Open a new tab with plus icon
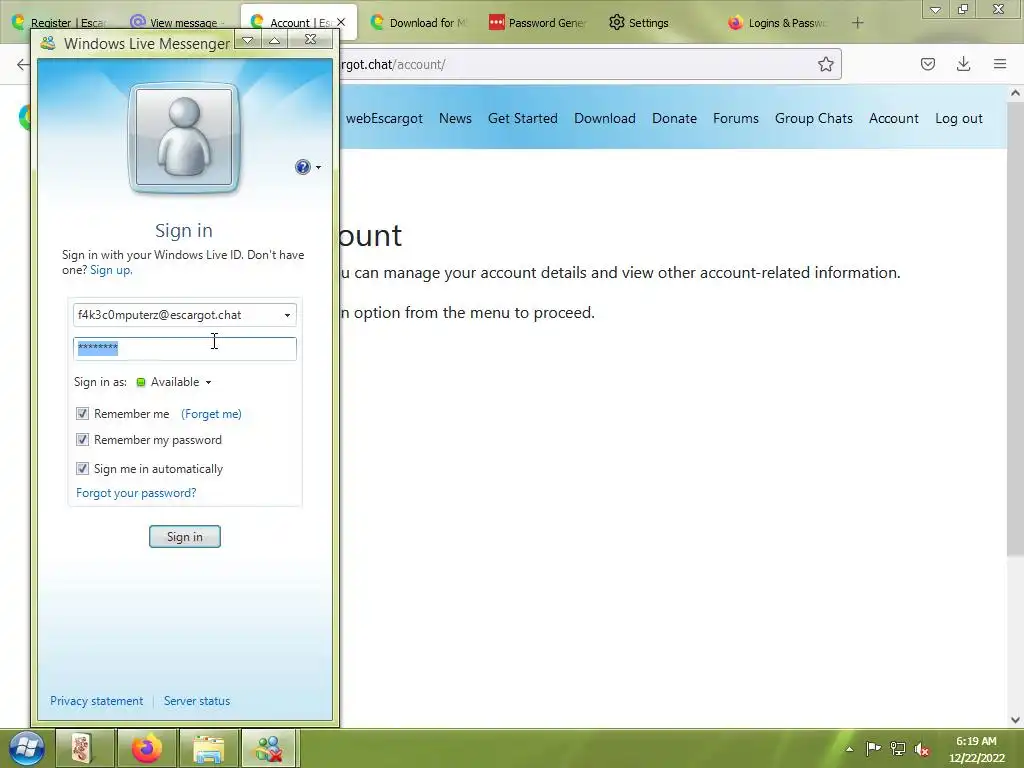The height and width of the screenshot is (768, 1024). pyautogui.click(x=857, y=23)
